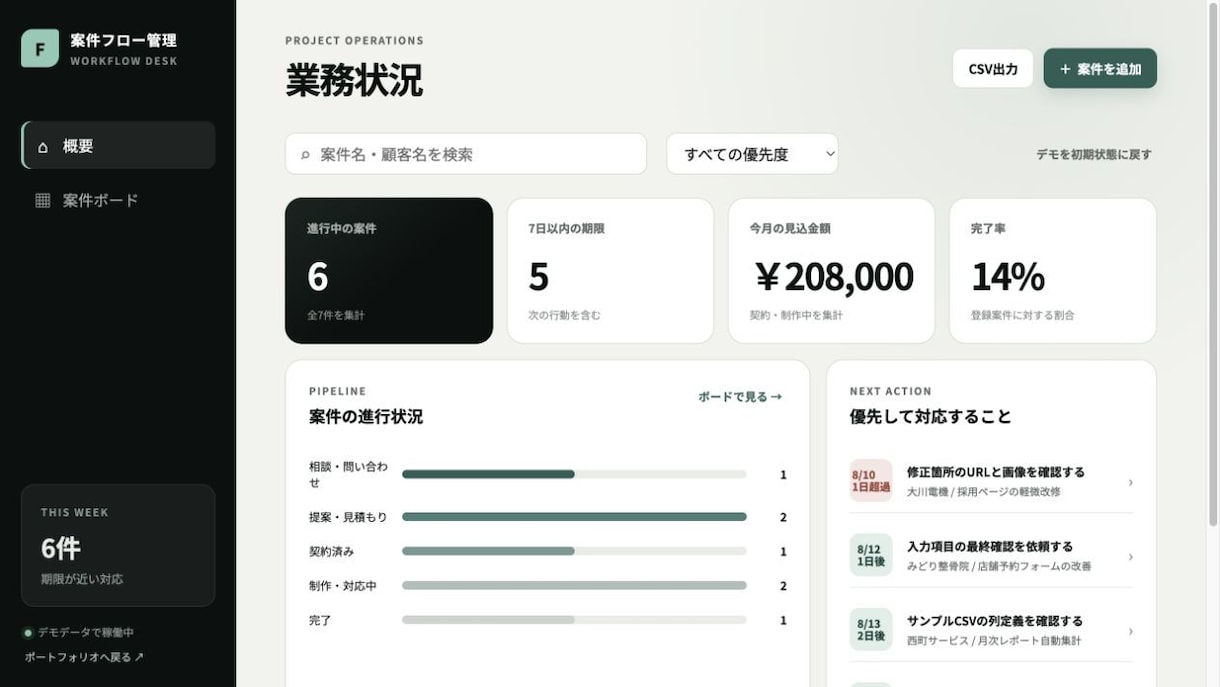Click the 相談・問い合わせ stage label
1220x687 pixels.
coord(349,474)
